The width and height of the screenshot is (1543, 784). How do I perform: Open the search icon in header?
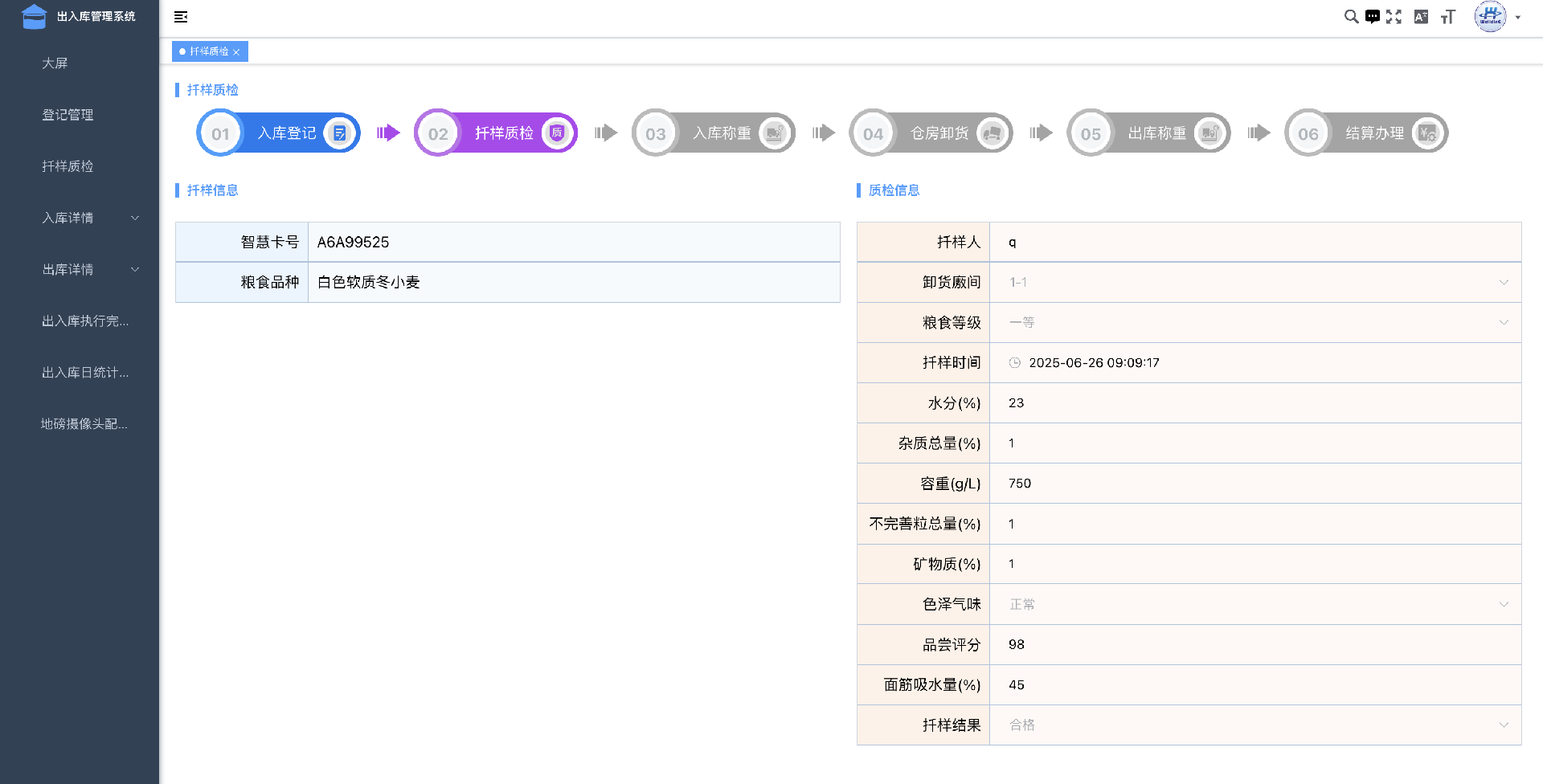click(1351, 17)
